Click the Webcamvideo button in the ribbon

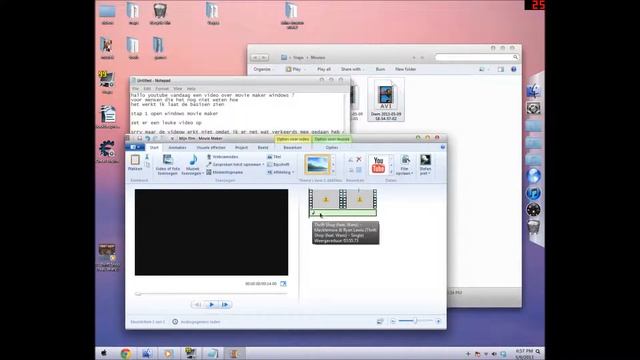coord(222,157)
